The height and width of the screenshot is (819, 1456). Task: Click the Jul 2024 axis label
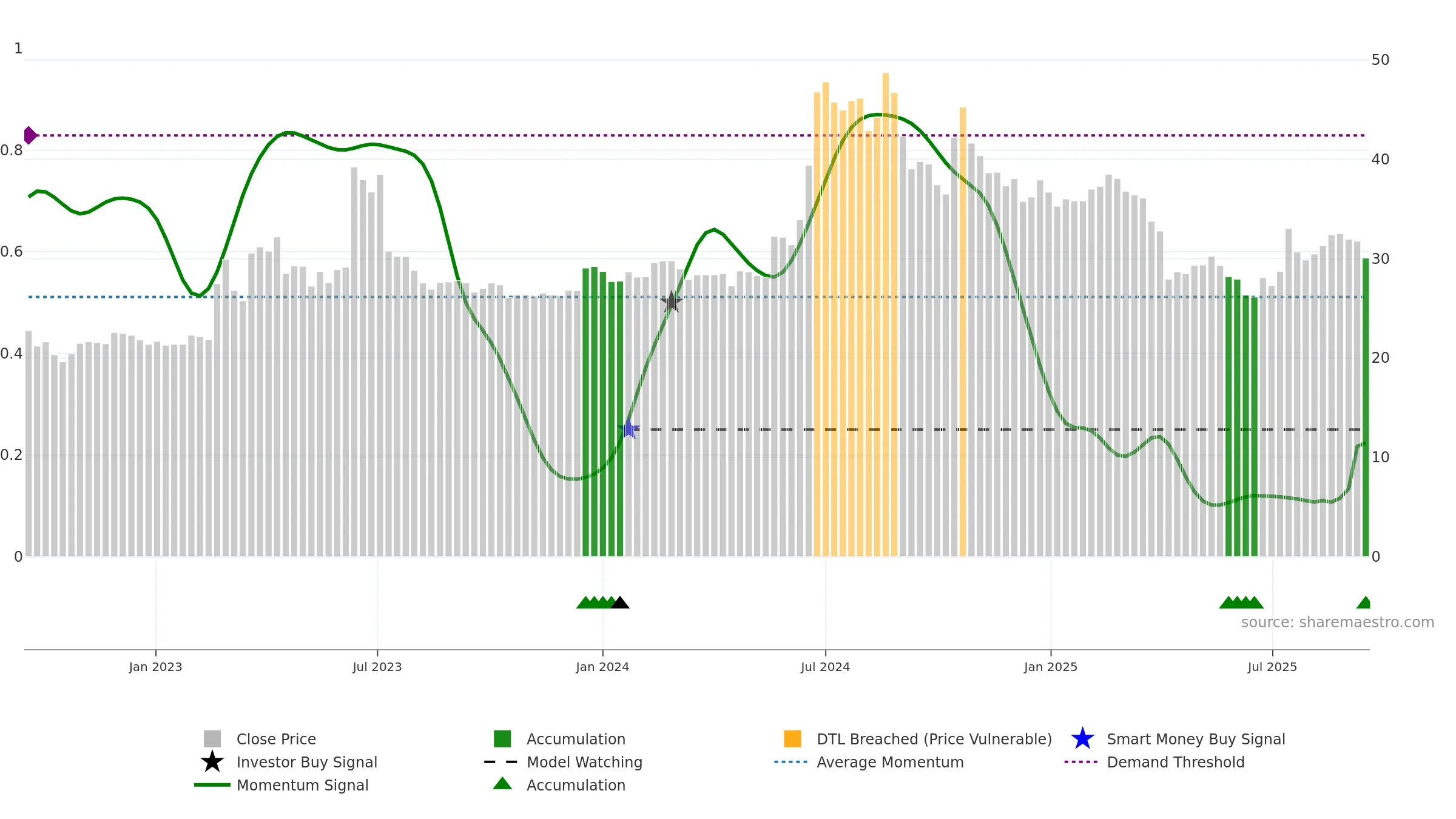click(825, 667)
